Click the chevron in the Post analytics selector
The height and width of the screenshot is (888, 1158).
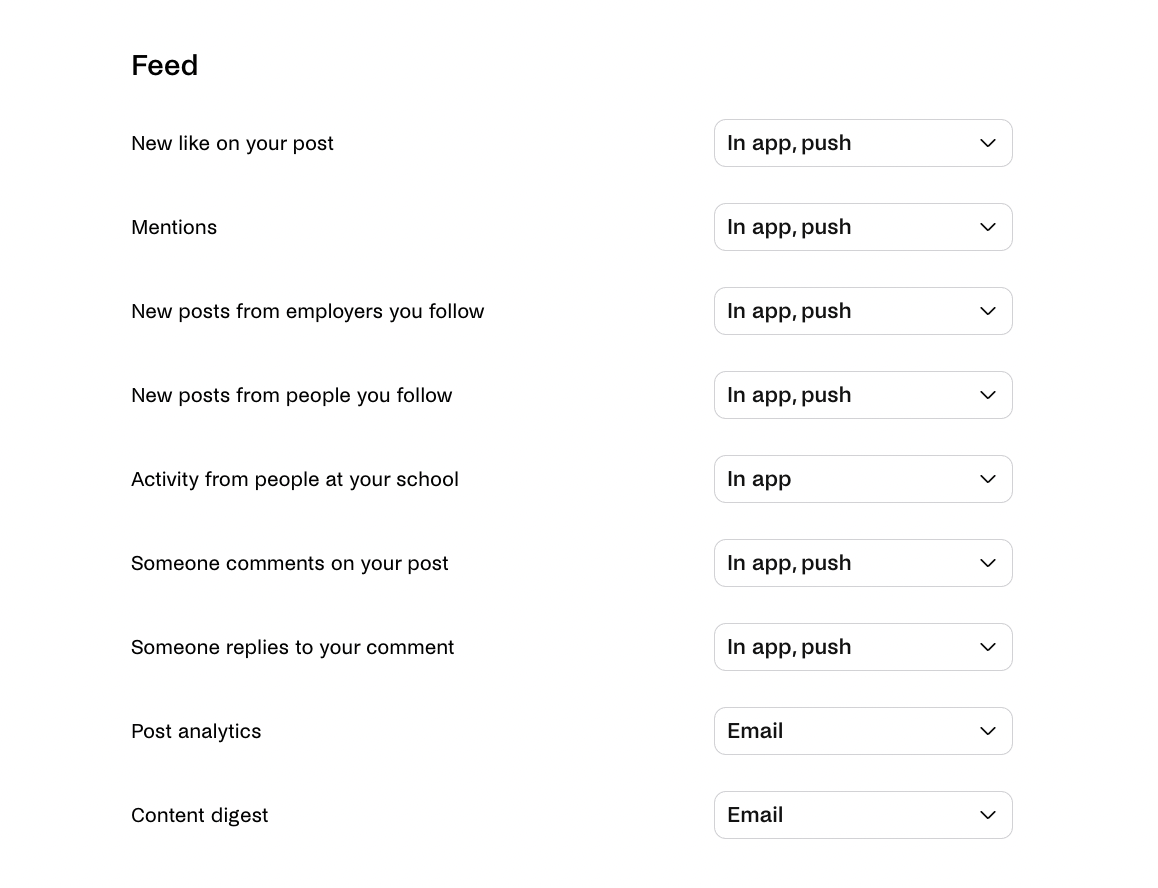(x=987, y=731)
